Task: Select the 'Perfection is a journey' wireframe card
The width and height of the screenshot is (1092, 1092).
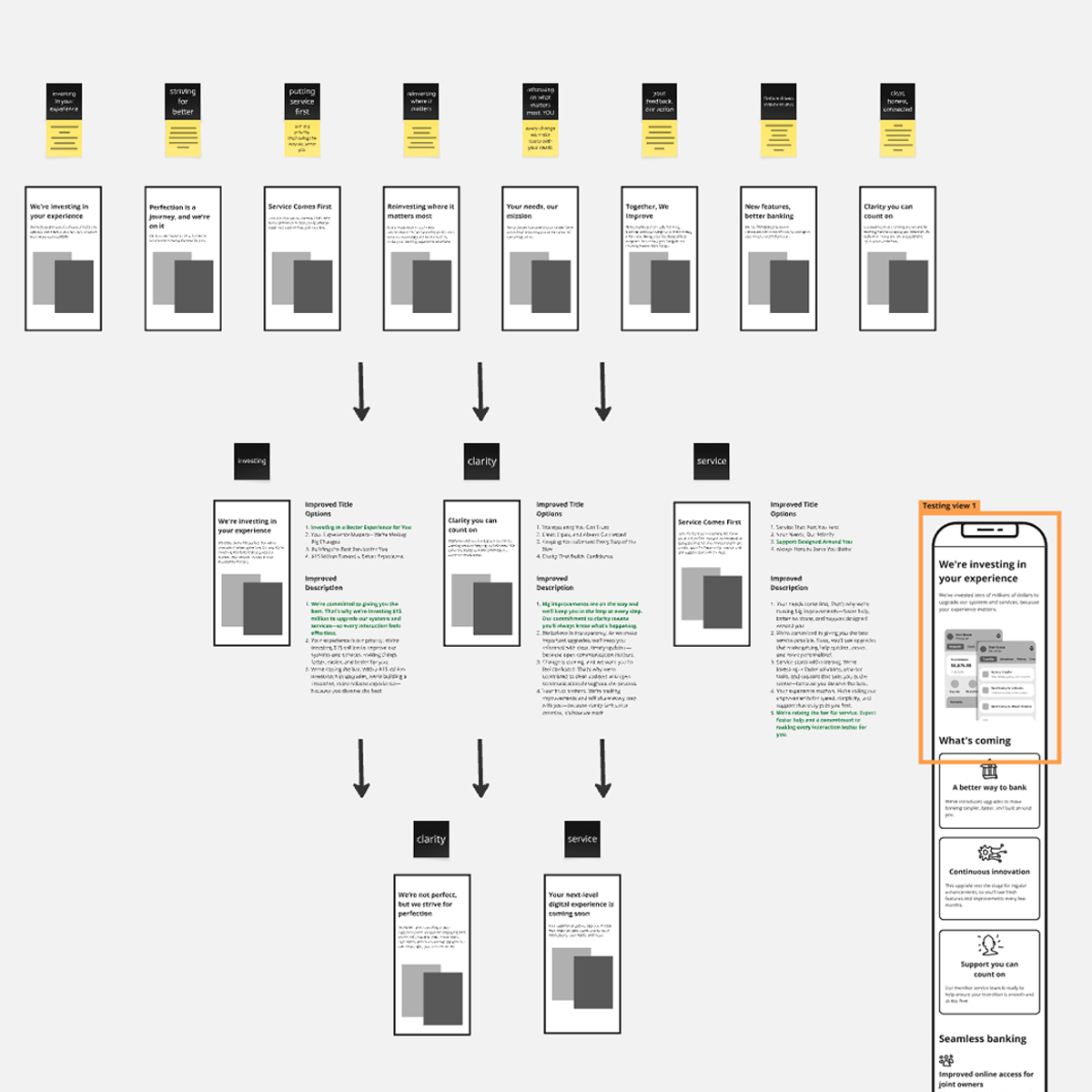Action: pos(183,259)
